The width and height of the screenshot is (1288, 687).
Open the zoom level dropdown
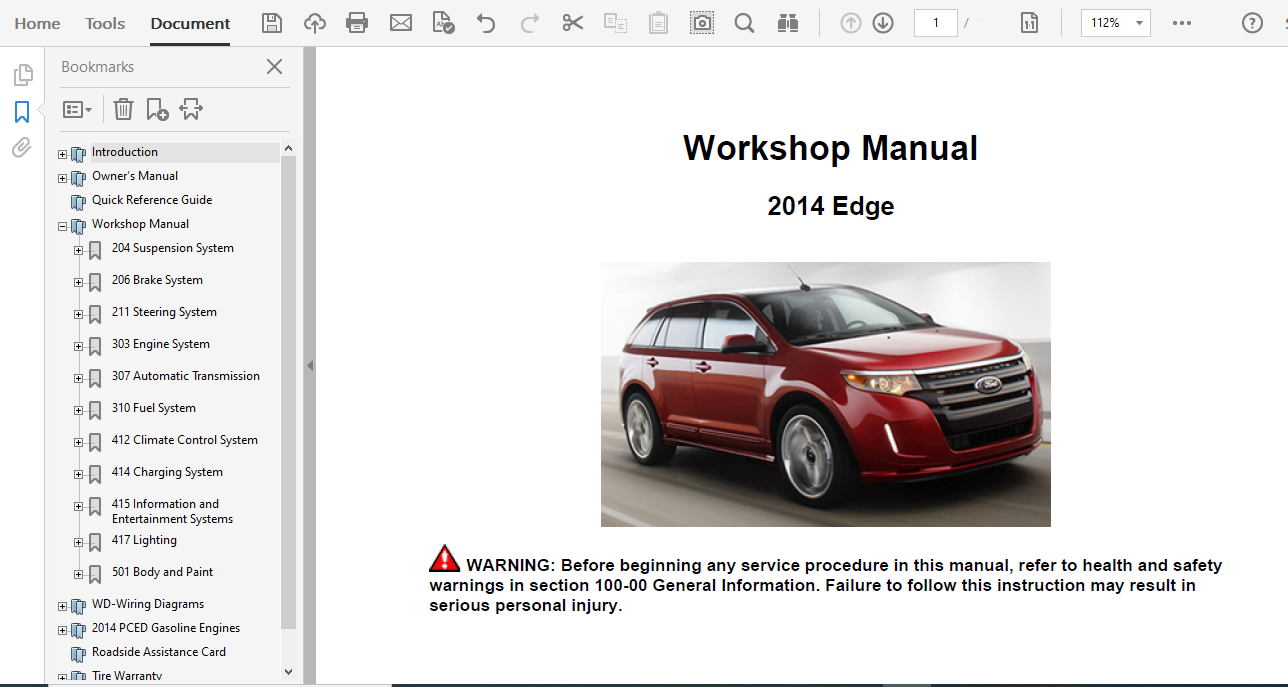pos(1139,23)
